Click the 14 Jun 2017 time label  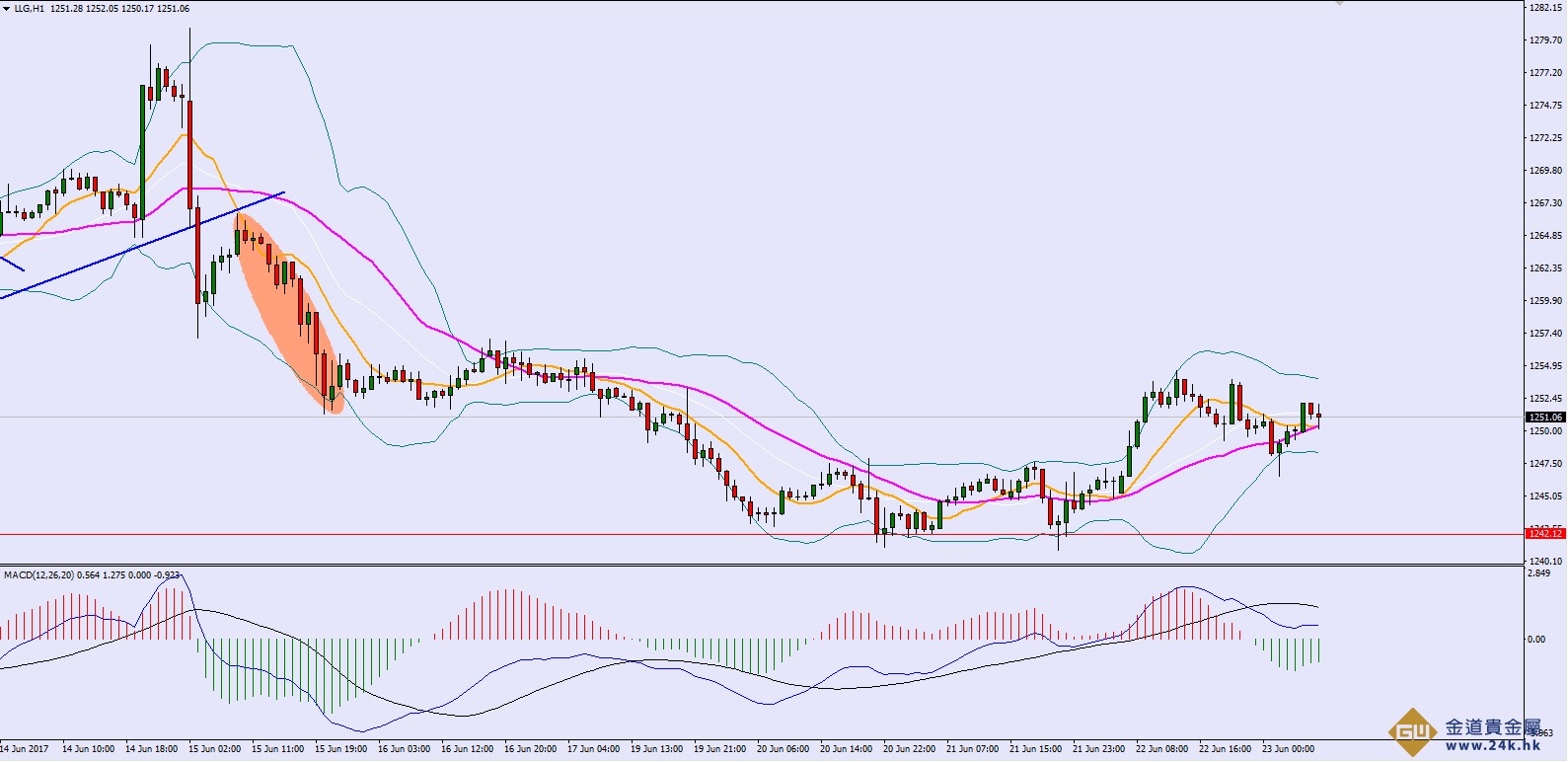[x=24, y=749]
